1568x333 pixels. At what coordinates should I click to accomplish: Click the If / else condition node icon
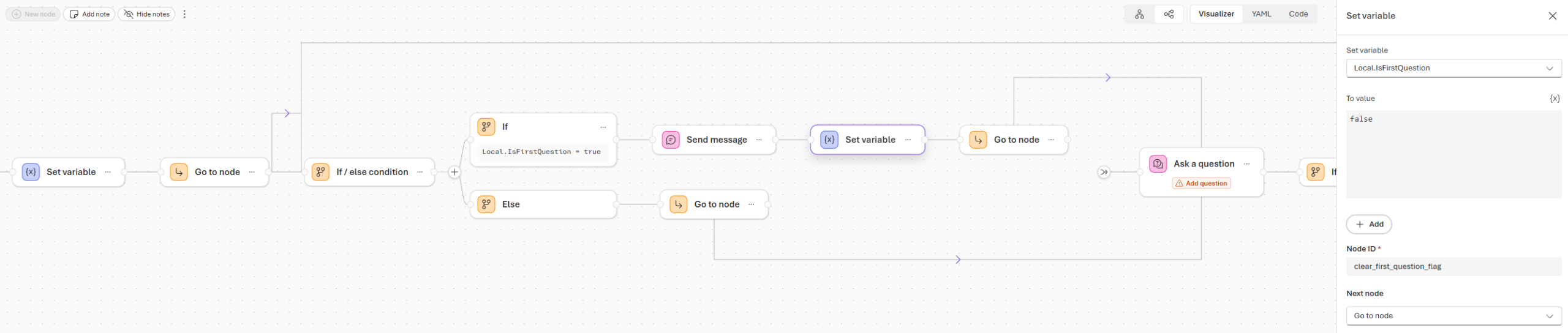click(x=320, y=172)
